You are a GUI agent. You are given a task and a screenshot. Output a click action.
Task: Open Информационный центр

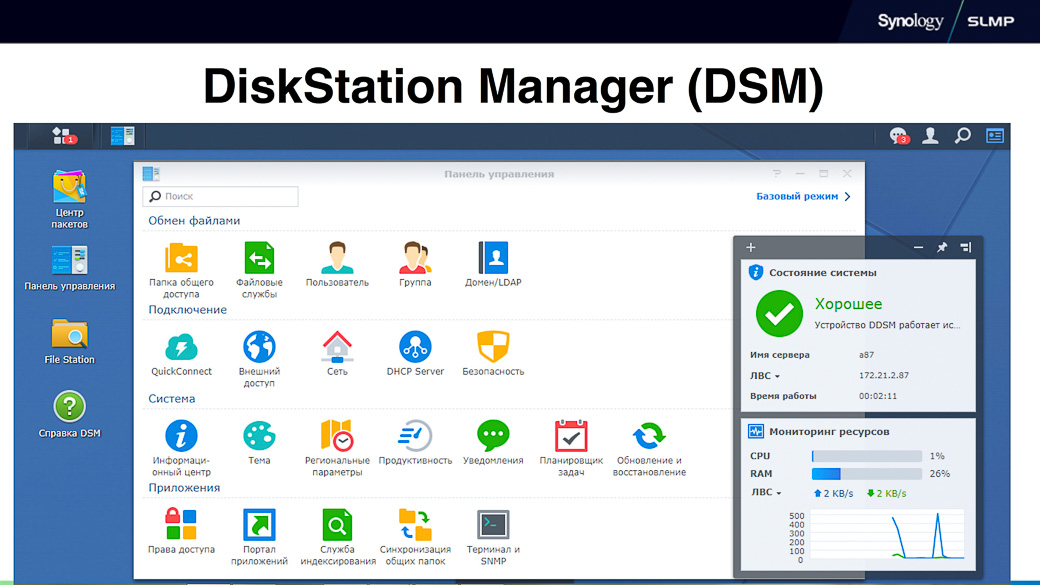(x=181, y=448)
